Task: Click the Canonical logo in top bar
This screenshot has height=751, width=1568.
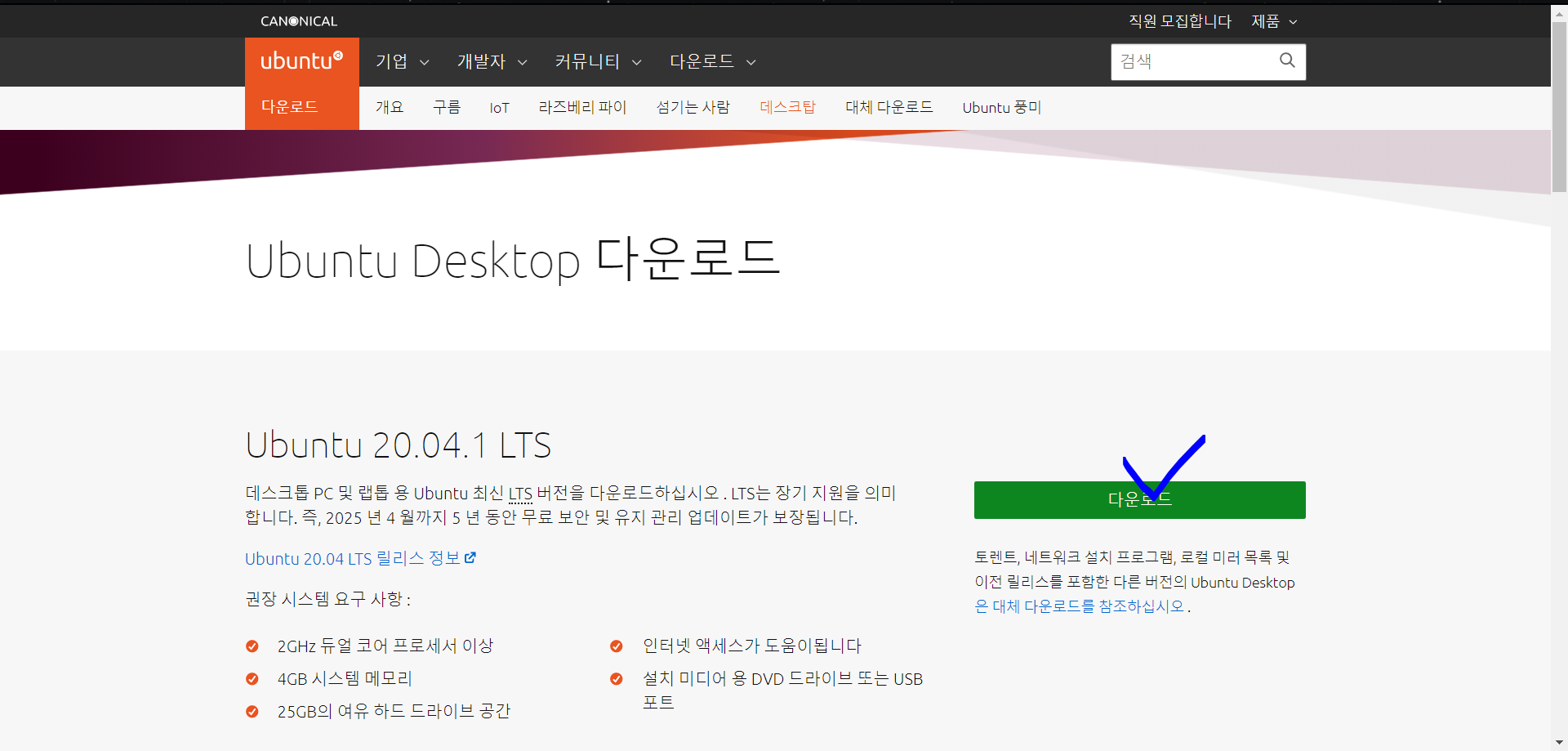Action: coord(299,21)
